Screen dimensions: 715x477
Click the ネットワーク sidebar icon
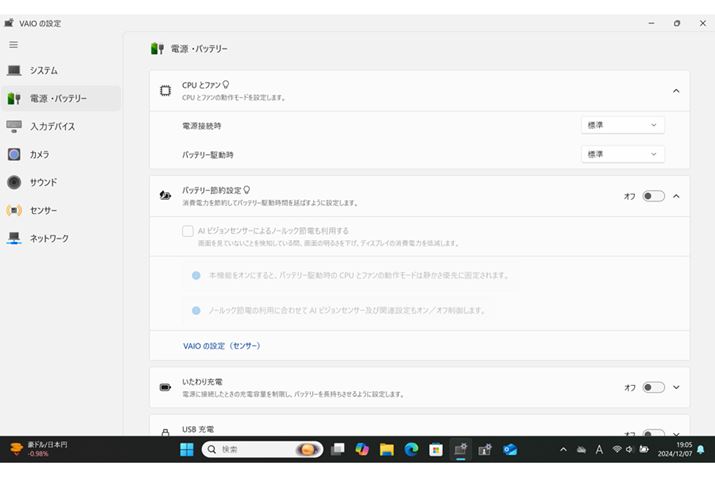(x=14, y=239)
